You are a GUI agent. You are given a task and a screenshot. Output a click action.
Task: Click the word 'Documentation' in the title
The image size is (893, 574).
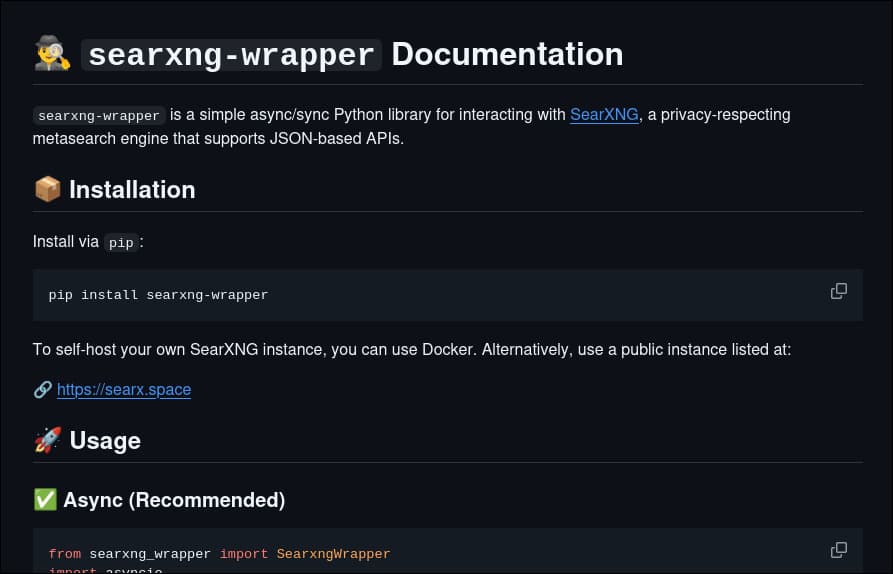(x=507, y=54)
